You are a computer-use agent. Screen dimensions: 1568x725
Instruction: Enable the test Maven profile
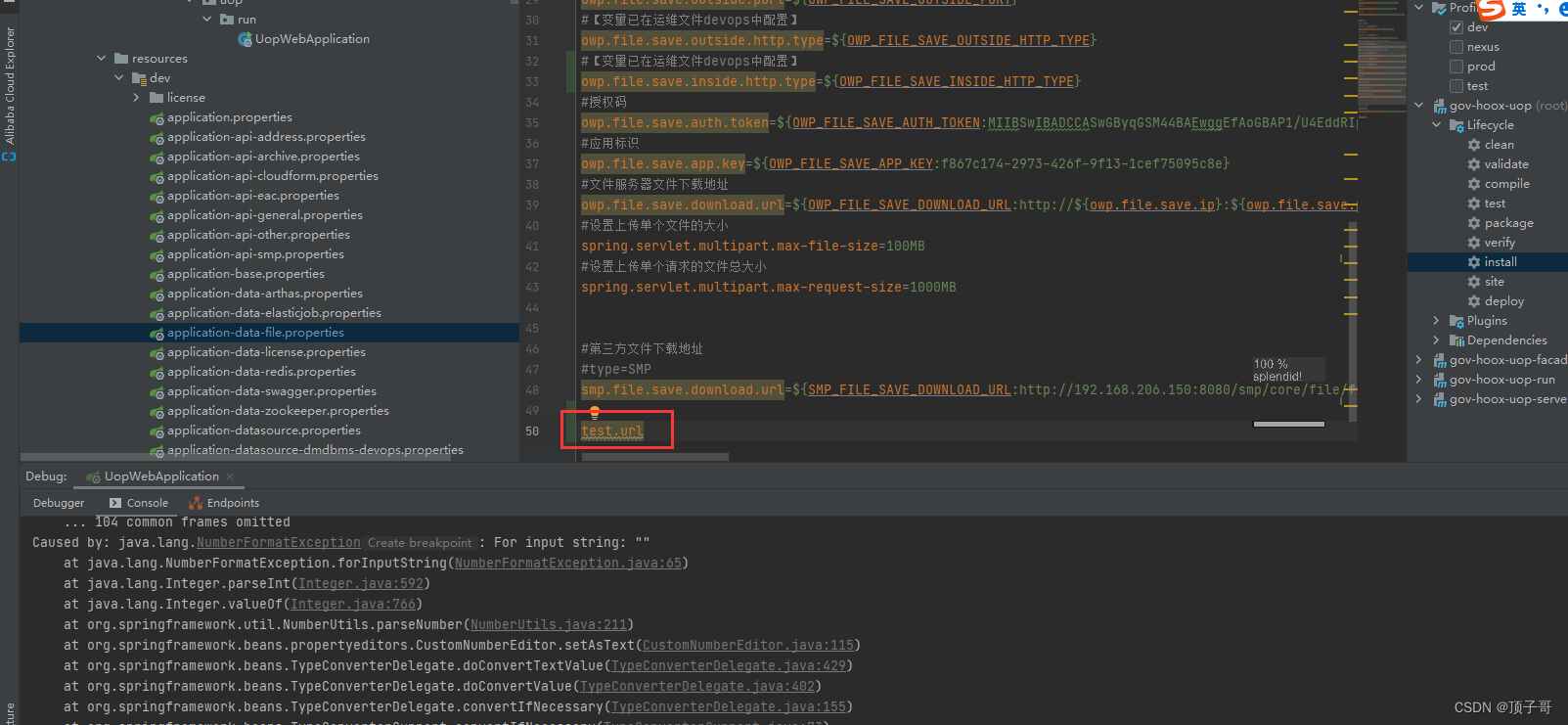pyautogui.click(x=1456, y=86)
